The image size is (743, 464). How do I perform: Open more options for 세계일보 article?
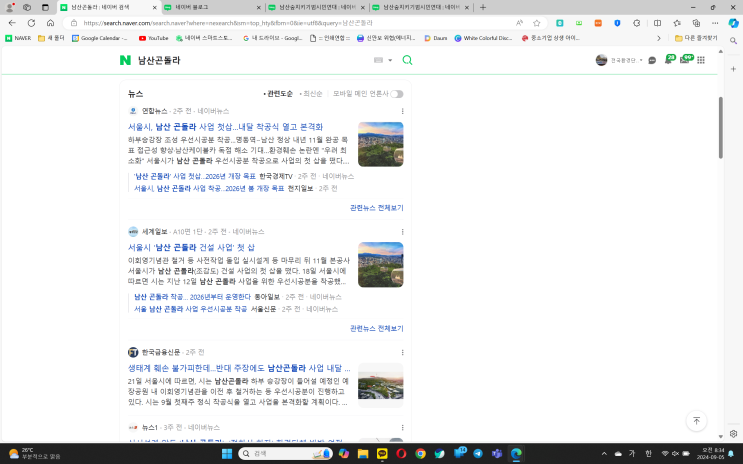(402, 232)
